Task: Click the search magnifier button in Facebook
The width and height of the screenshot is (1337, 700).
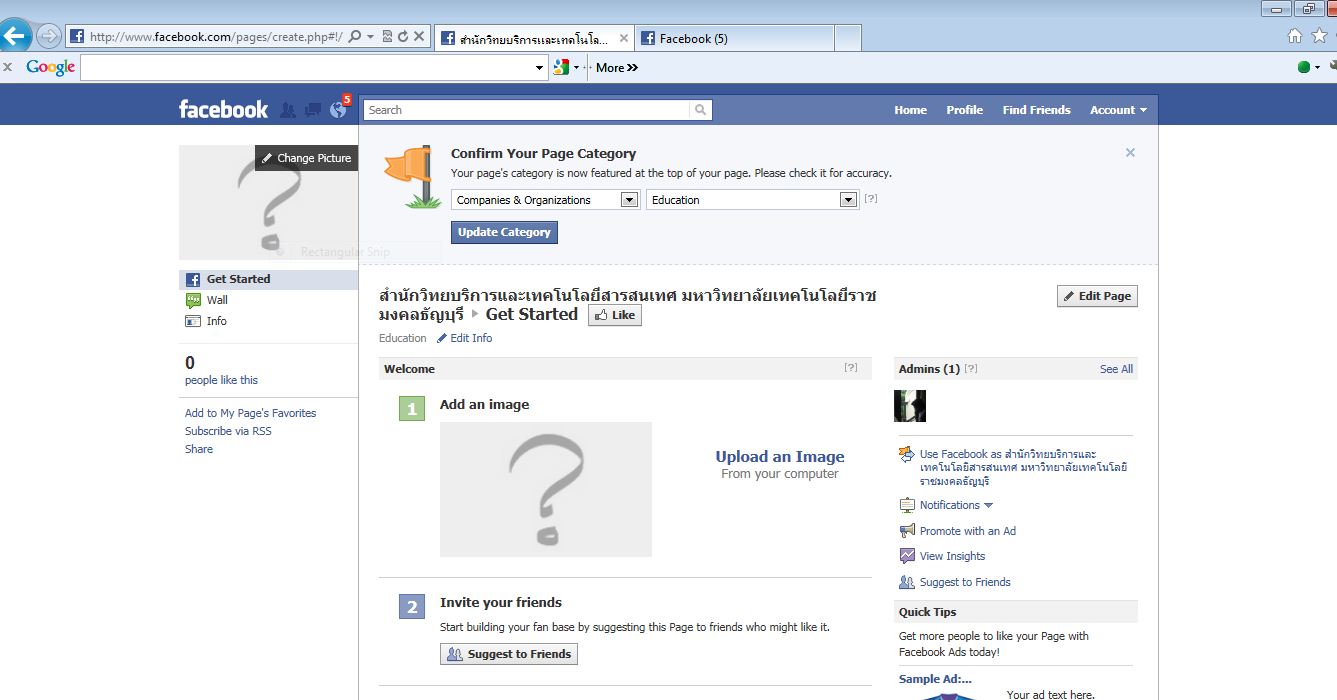Action: point(701,110)
